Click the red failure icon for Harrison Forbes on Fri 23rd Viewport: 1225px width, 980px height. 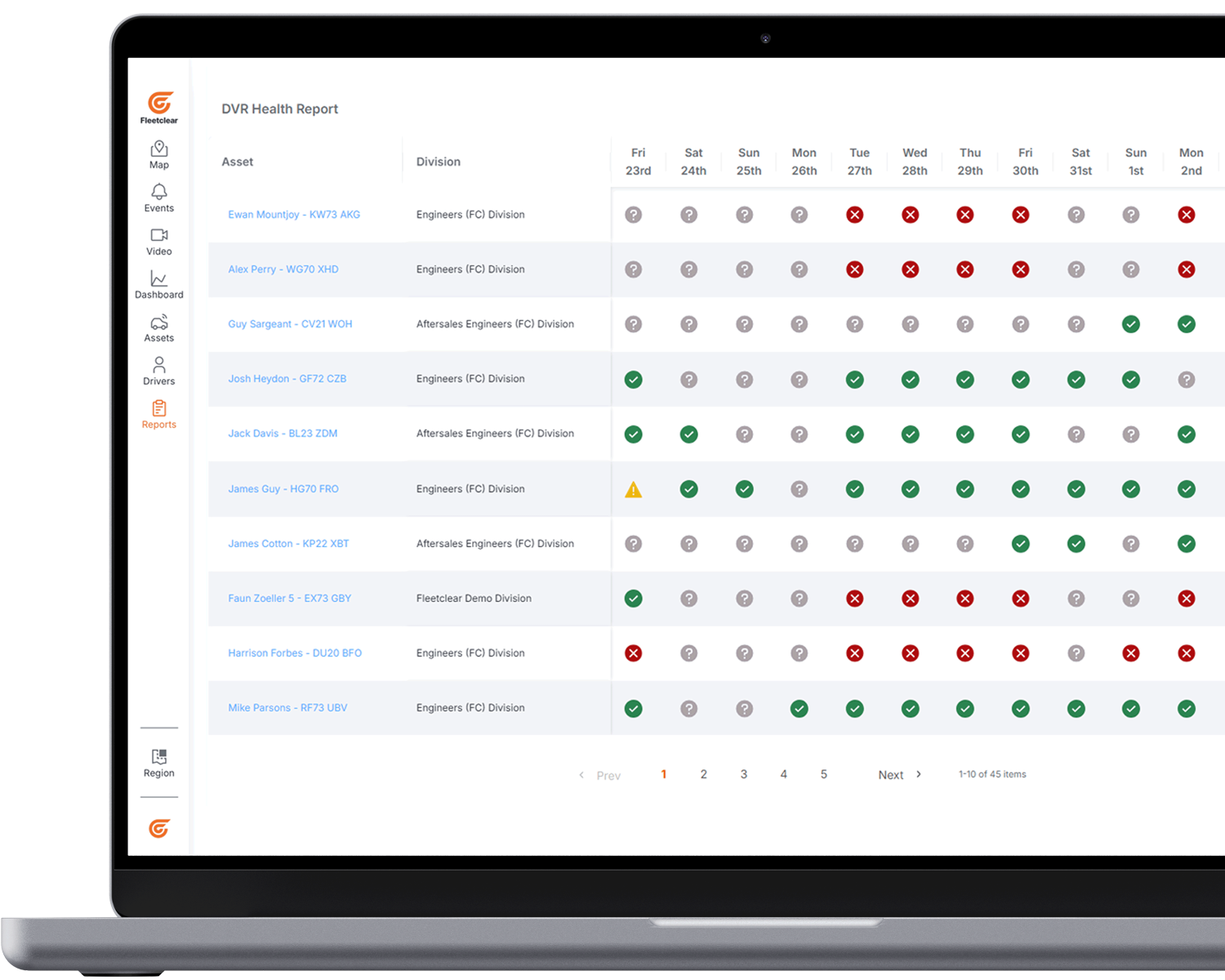pyautogui.click(x=634, y=653)
